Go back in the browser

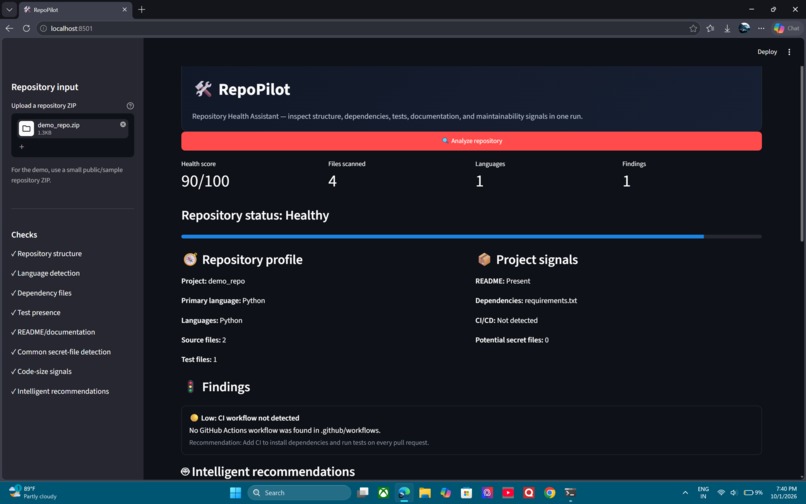[x=9, y=28]
